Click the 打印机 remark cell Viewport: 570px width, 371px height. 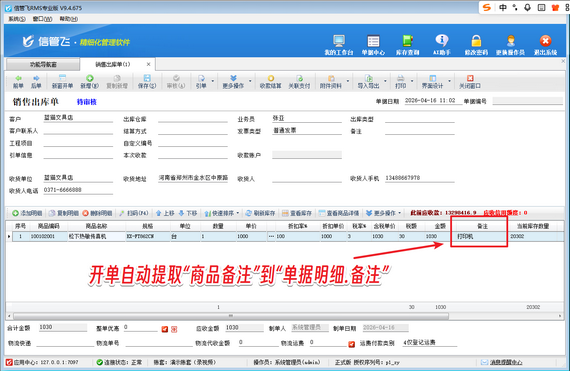pyautogui.click(x=482, y=236)
